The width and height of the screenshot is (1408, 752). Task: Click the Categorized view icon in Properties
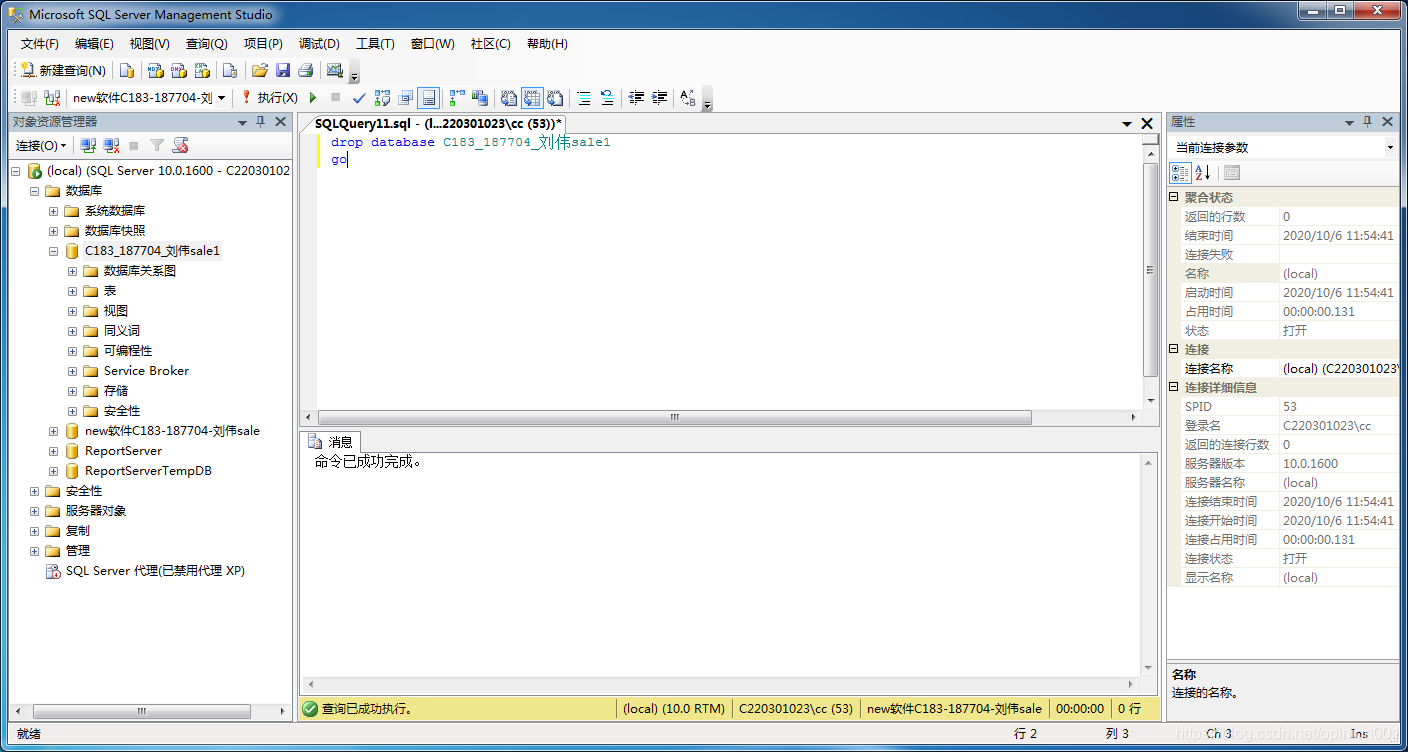[x=1180, y=173]
